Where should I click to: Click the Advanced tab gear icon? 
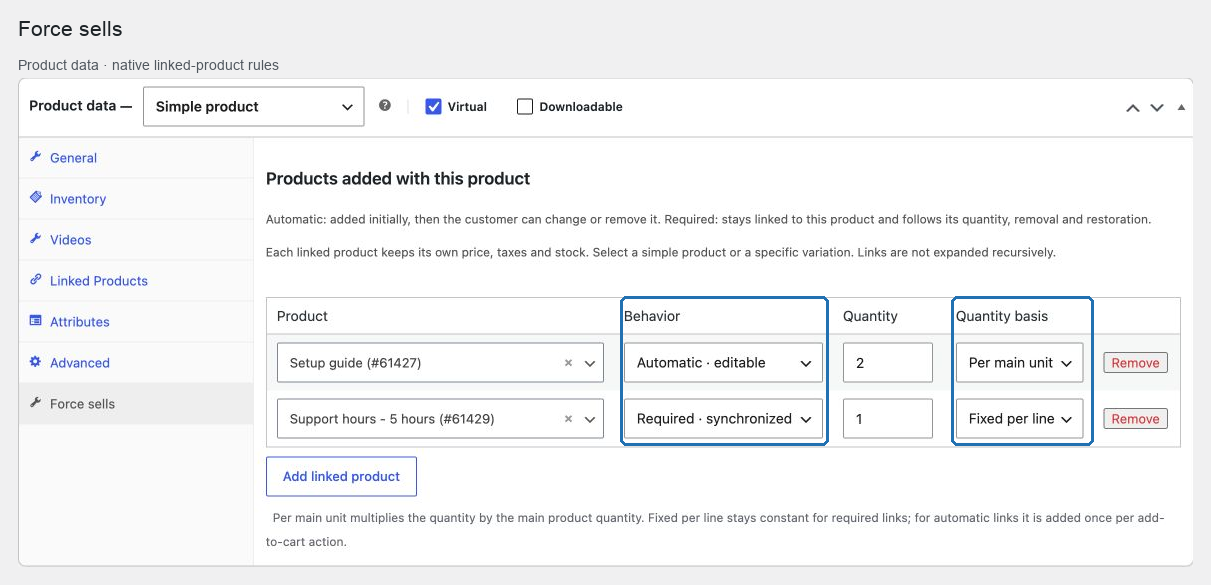pyautogui.click(x=36, y=362)
